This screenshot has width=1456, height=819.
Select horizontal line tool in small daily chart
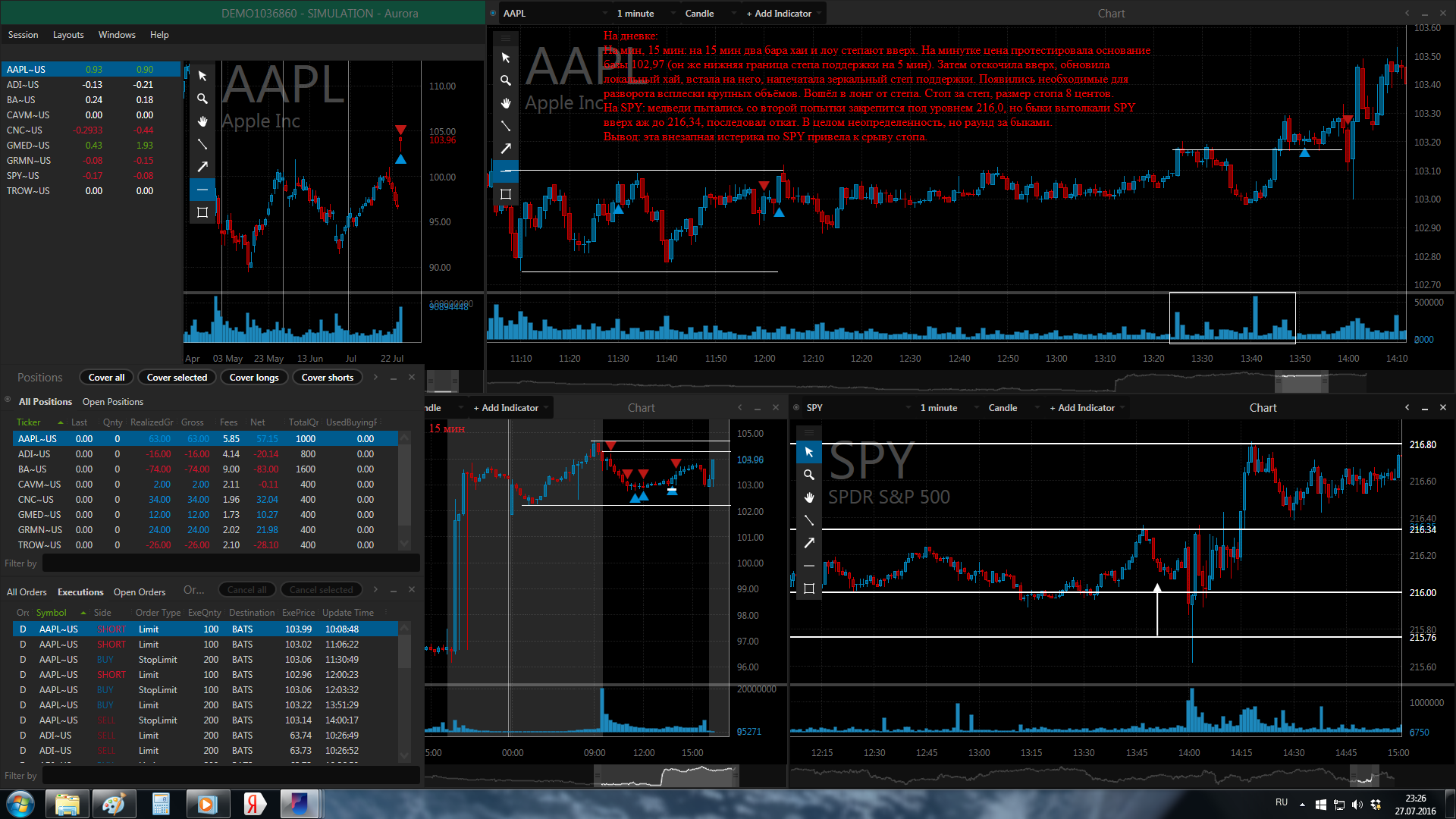tap(202, 190)
